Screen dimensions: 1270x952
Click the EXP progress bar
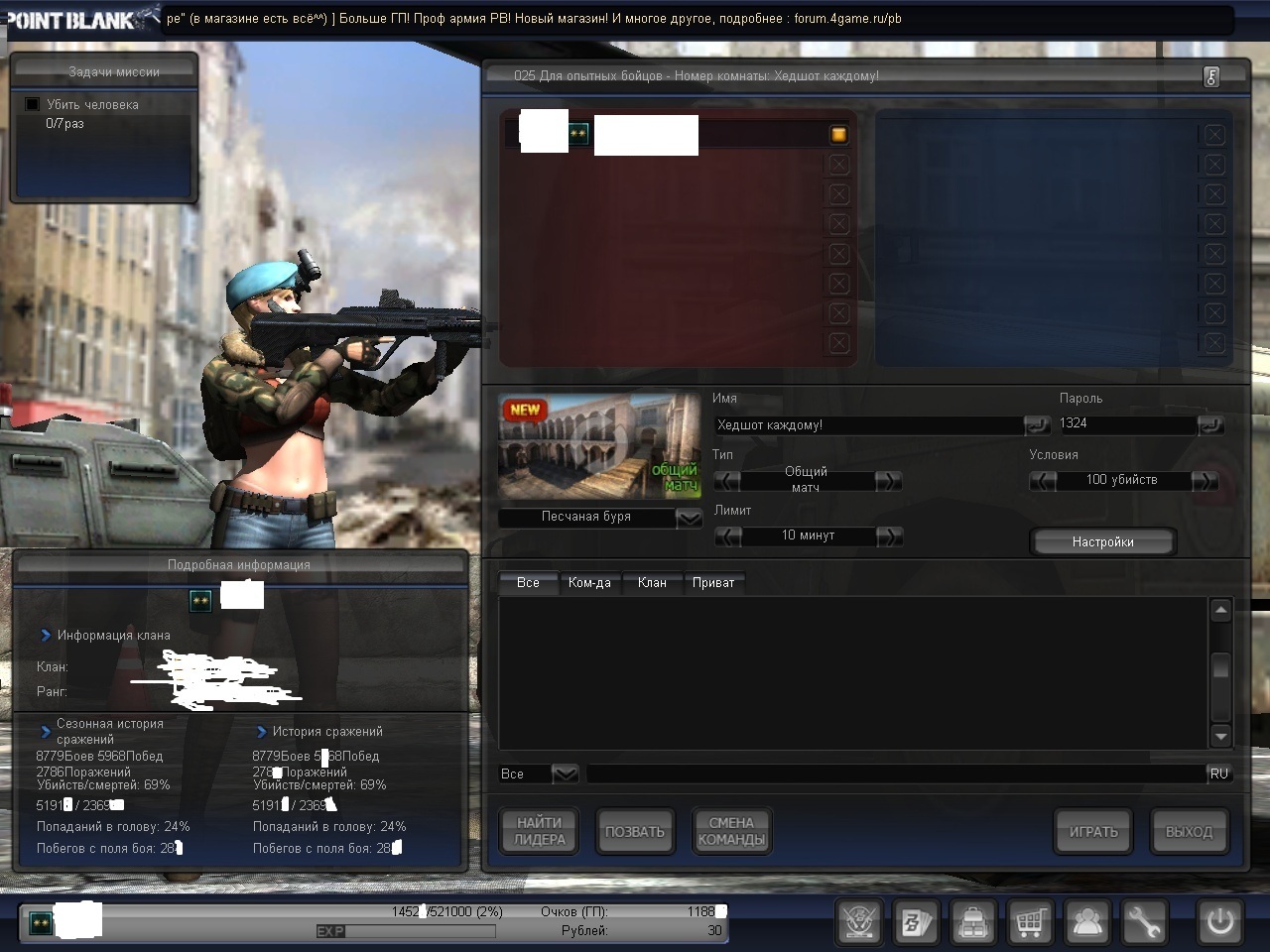(405, 931)
